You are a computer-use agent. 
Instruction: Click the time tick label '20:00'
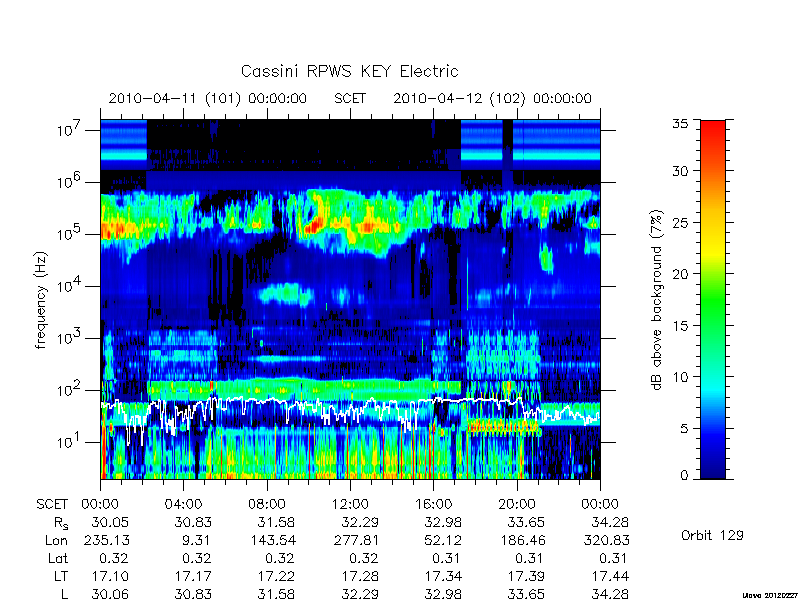point(517,505)
